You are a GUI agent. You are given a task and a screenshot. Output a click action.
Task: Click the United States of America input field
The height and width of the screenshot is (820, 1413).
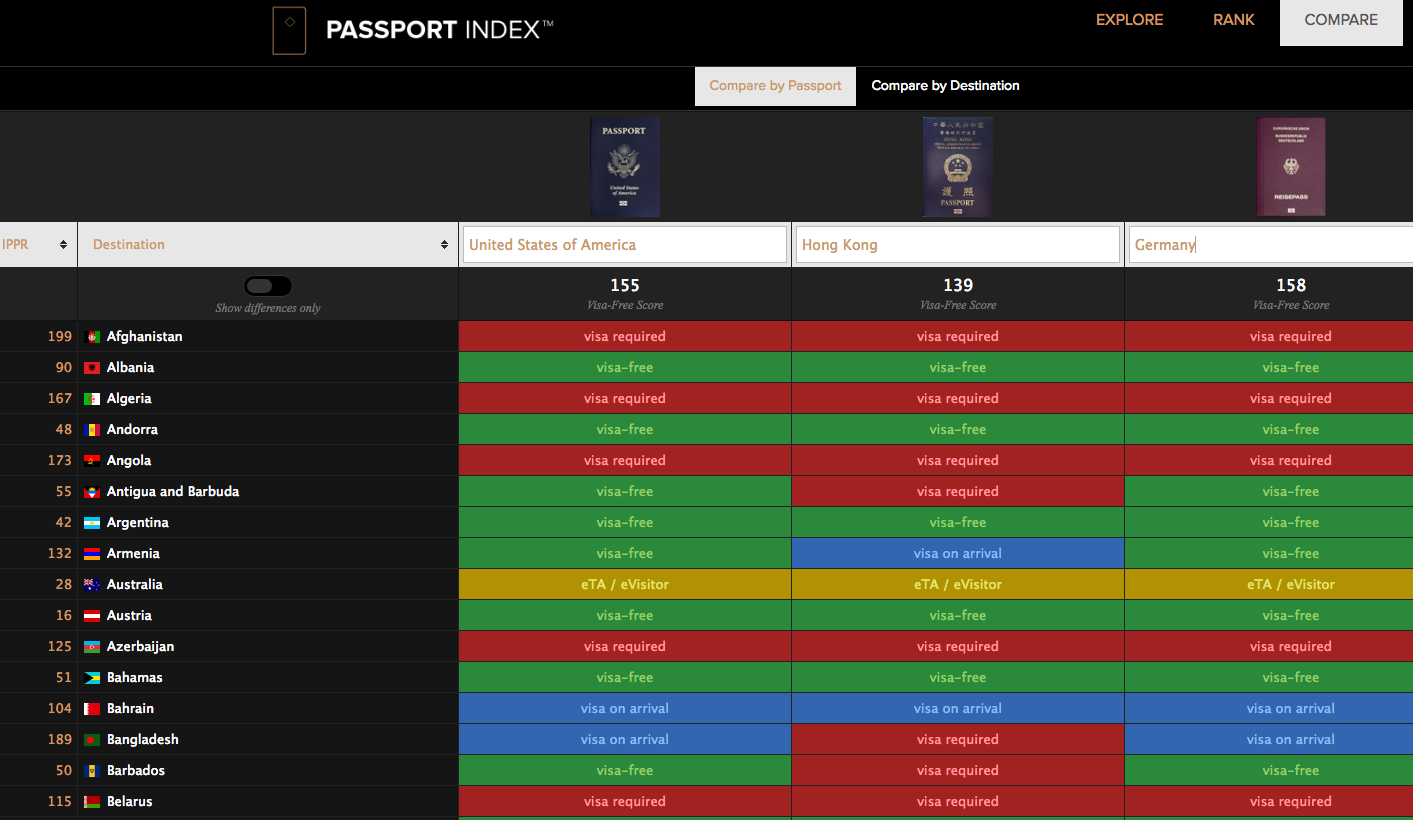tap(625, 245)
